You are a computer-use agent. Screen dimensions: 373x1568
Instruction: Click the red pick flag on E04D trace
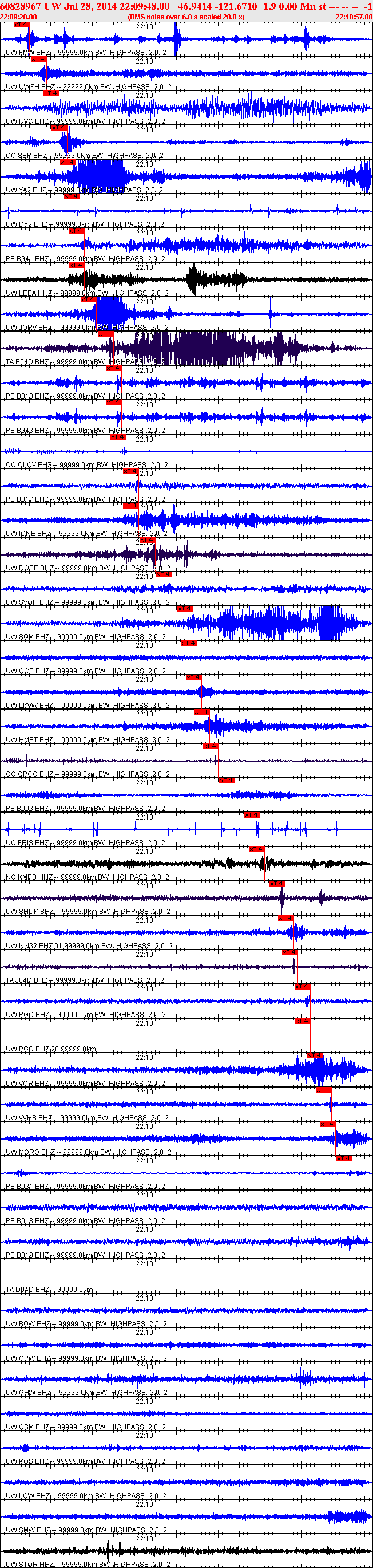[105, 333]
